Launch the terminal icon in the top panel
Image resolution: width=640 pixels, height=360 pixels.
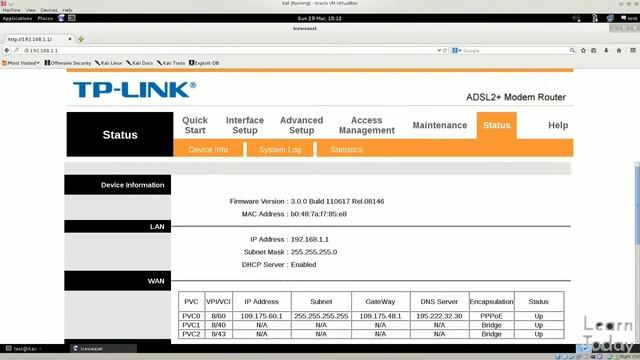pyautogui.click(x=72, y=18)
